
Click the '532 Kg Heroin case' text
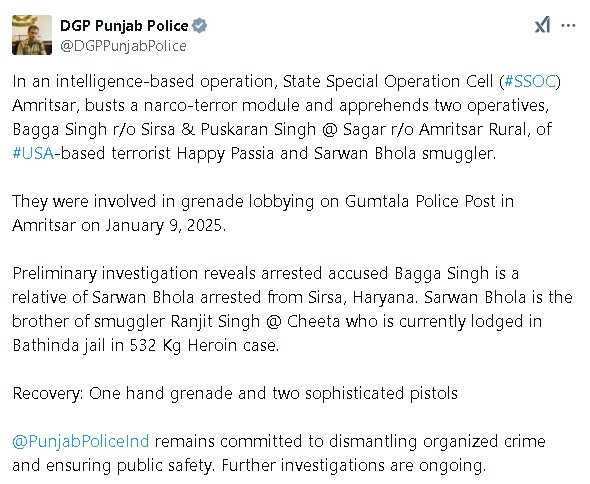click(x=204, y=345)
